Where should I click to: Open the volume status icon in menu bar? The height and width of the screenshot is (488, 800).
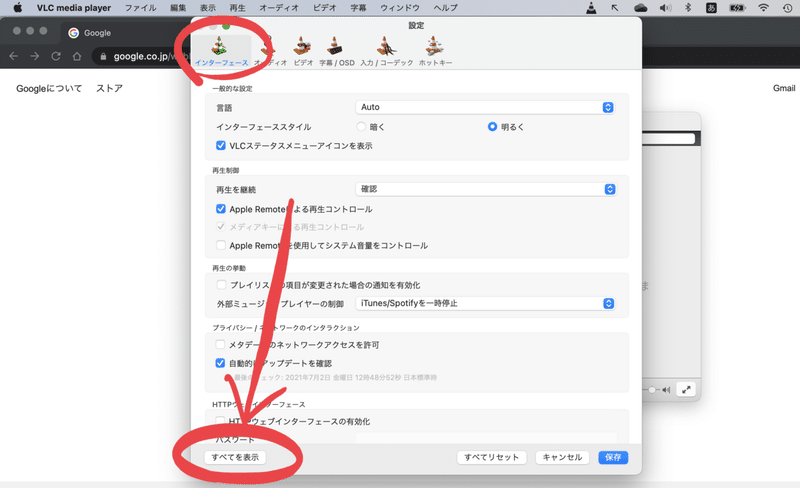pyautogui.click(x=665, y=8)
